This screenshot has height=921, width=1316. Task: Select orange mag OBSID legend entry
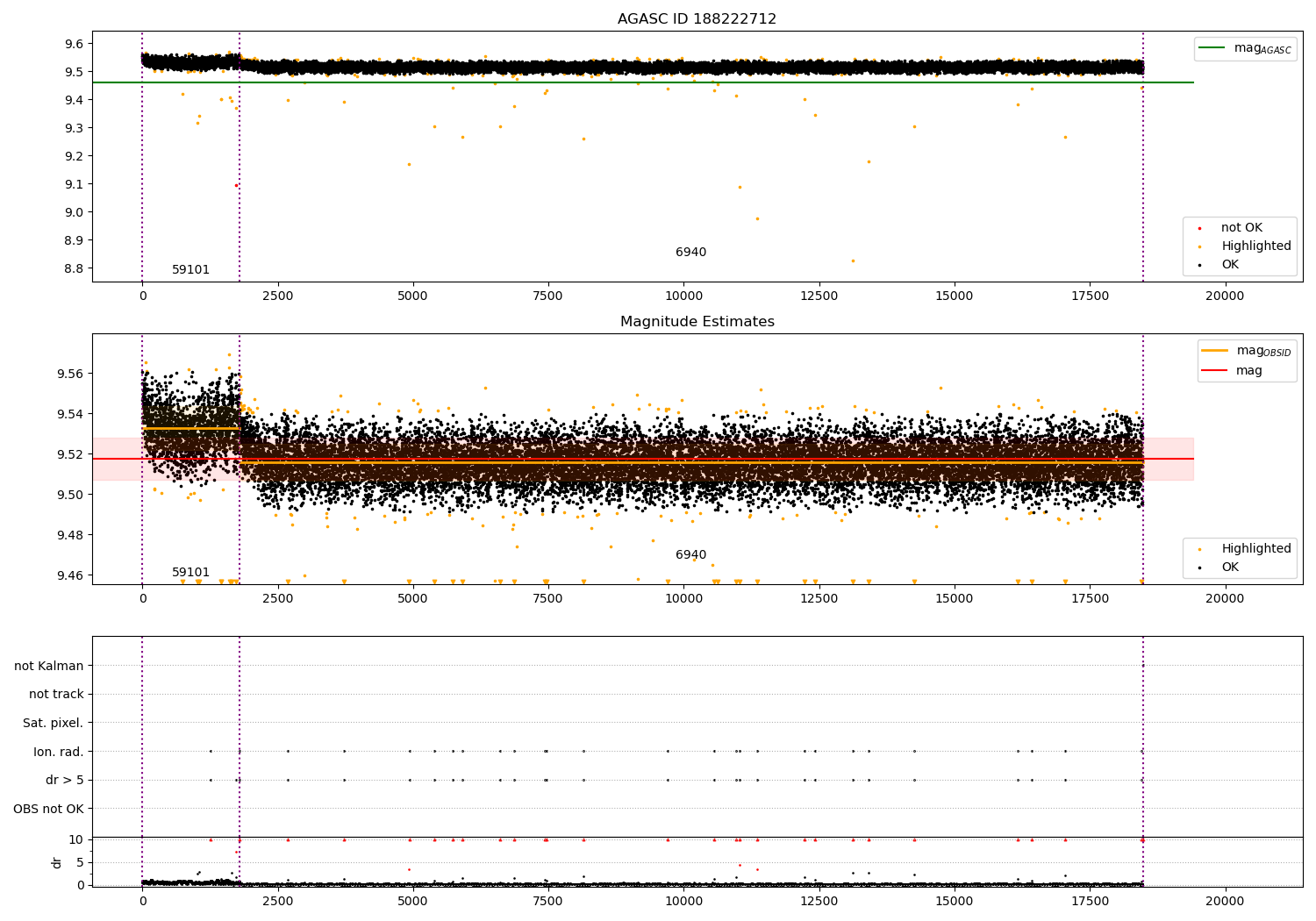(1214, 351)
